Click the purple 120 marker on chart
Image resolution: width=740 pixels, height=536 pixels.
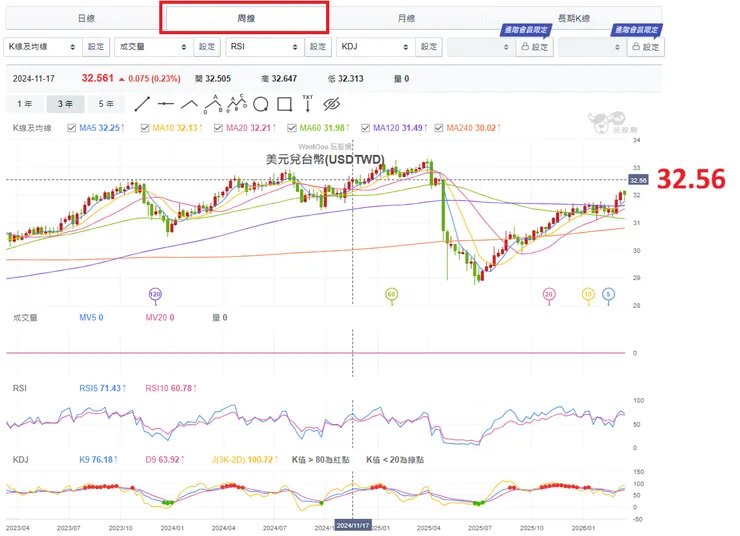pyautogui.click(x=155, y=294)
